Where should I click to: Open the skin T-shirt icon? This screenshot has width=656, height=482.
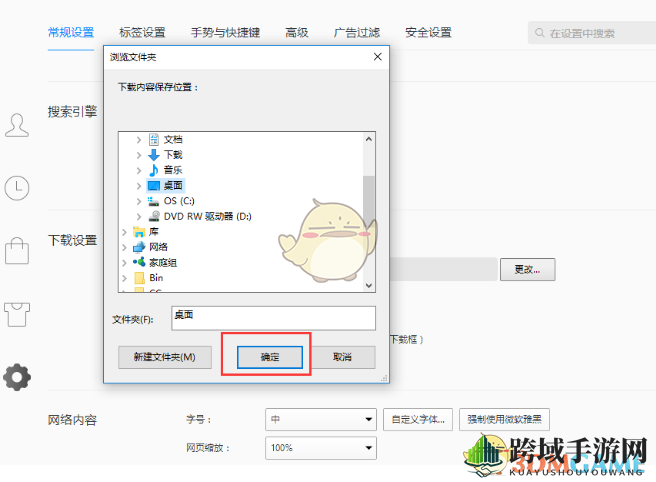click(17, 314)
